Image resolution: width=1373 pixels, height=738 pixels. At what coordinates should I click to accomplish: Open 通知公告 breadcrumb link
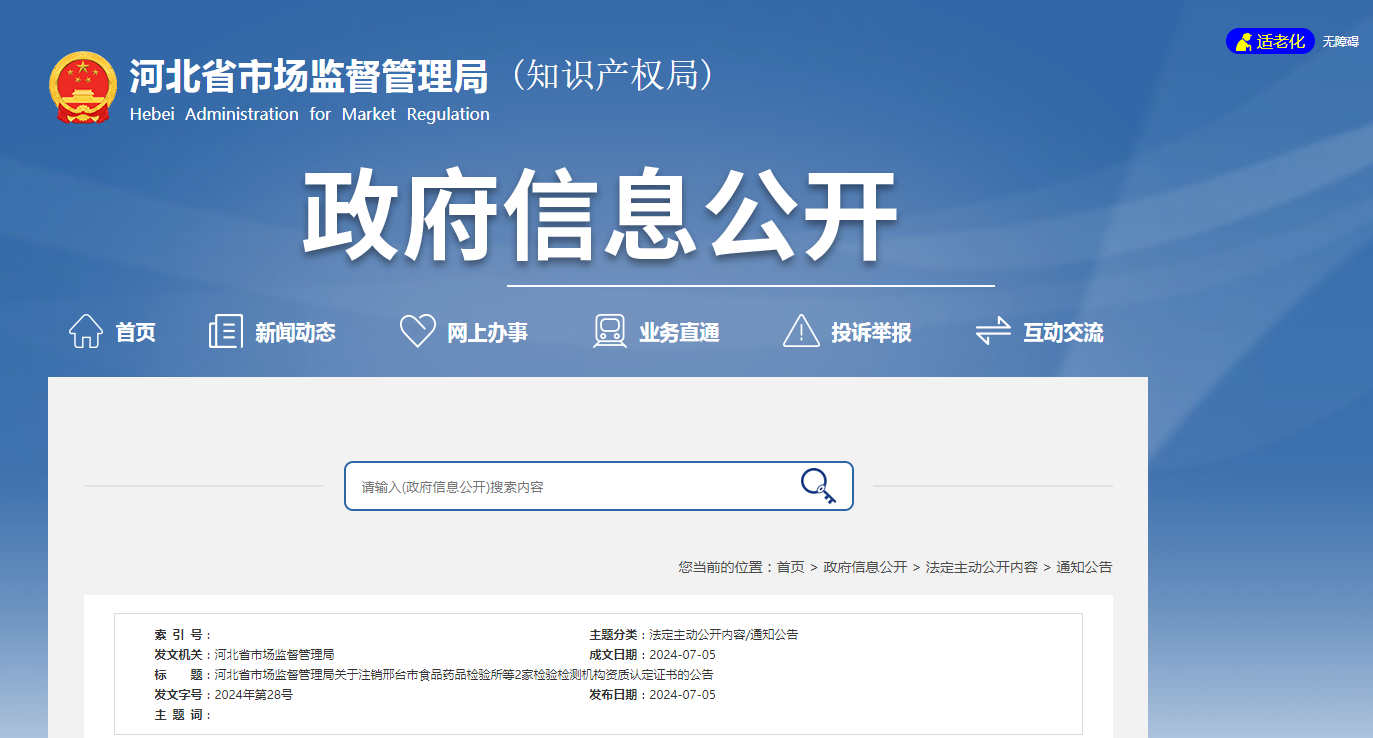1084,567
